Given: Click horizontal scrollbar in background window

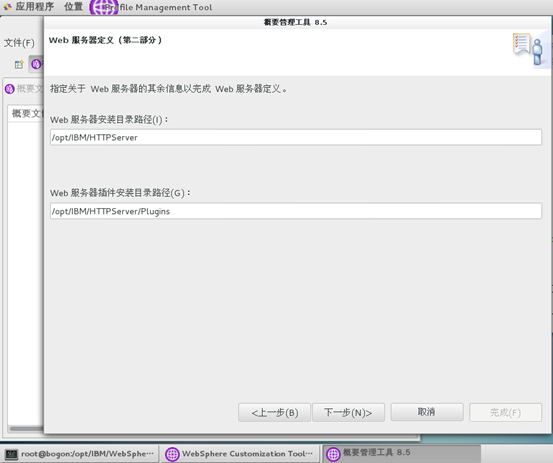Looking at the screenshot, I should (x=27, y=429).
